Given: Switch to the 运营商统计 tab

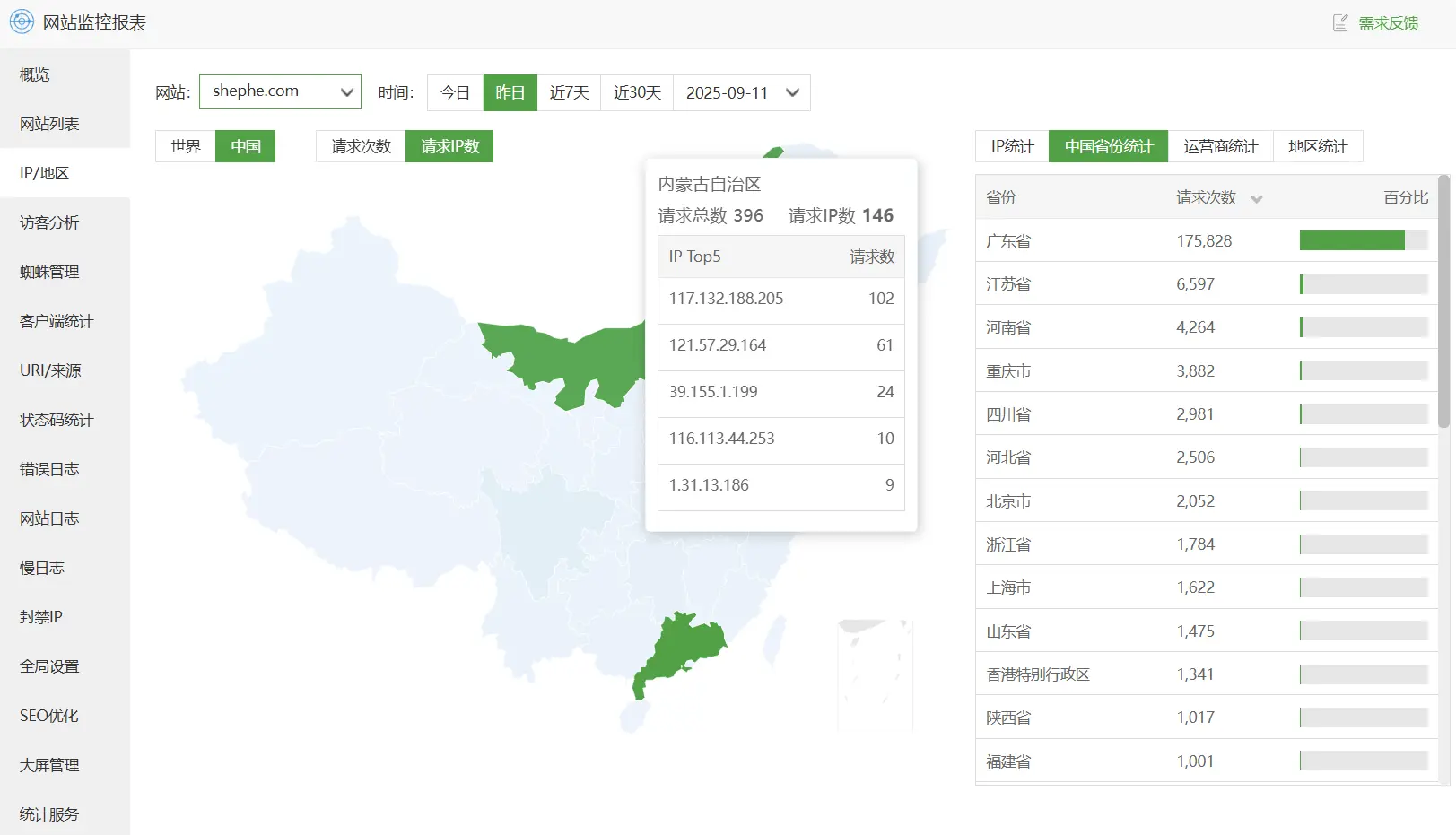Looking at the screenshot, I should click(1221, 146).
